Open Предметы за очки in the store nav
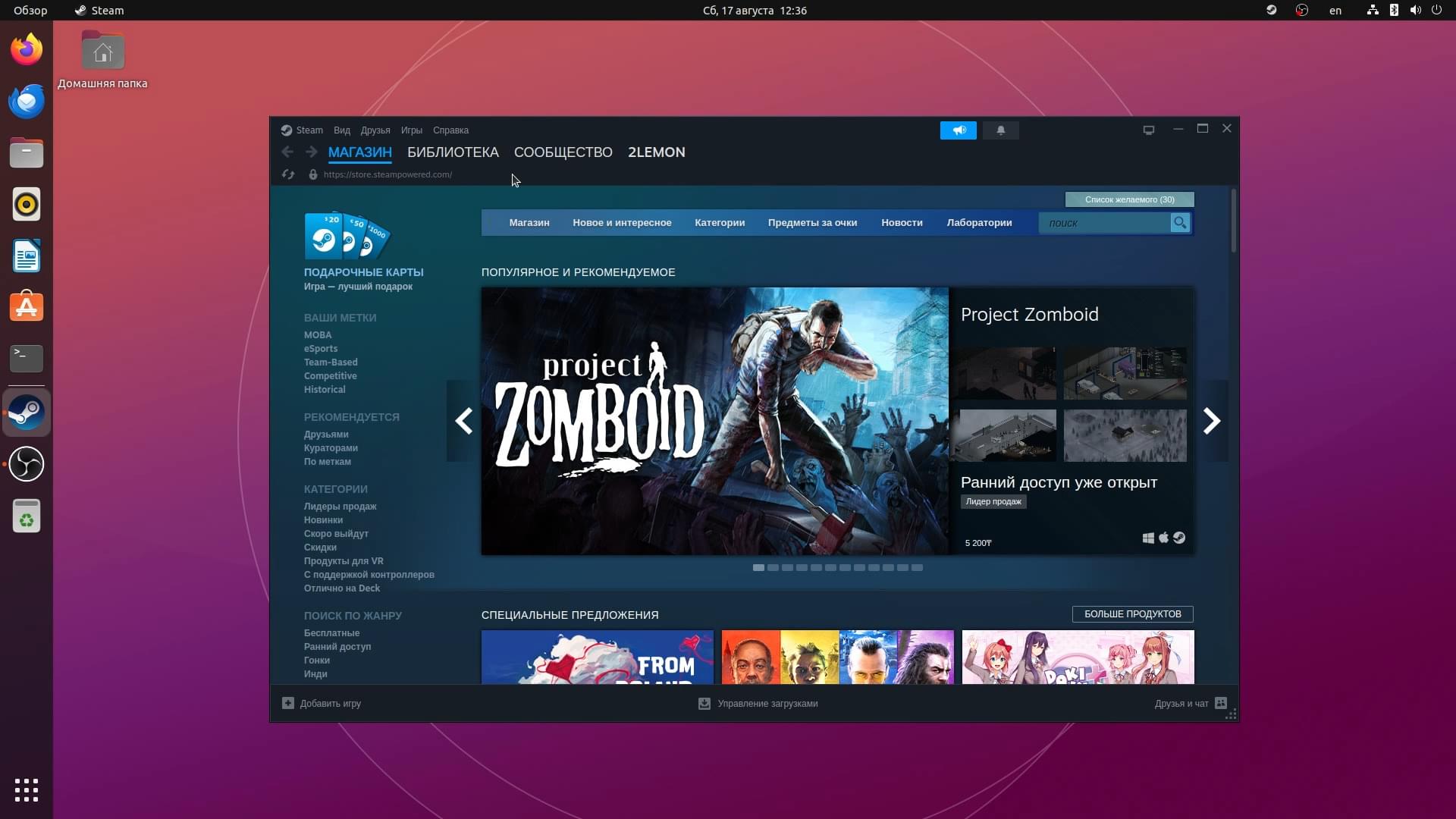 [x=812, y=223]
